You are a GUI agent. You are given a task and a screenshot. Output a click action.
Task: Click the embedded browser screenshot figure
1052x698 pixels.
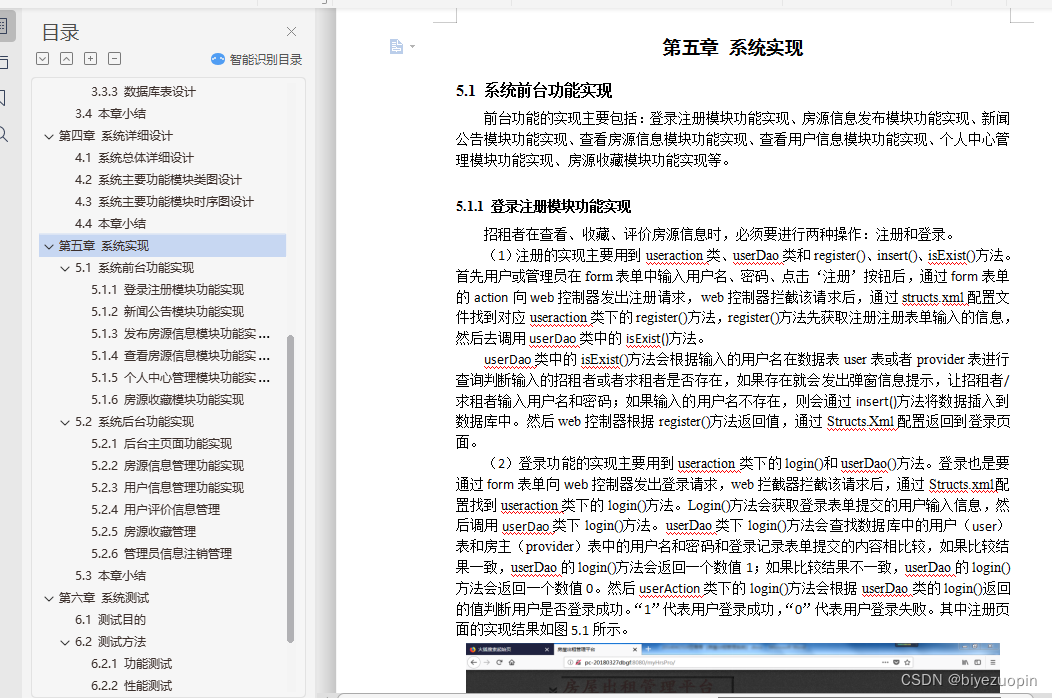(733, 668)
